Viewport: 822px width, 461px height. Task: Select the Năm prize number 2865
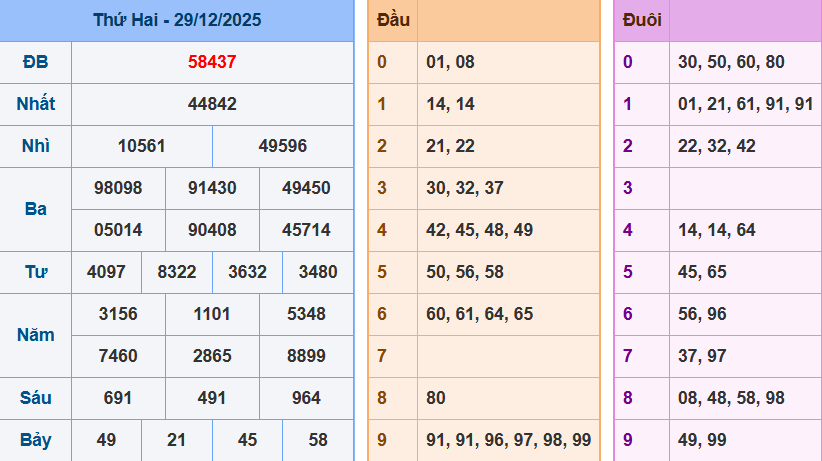coord(212,356)
